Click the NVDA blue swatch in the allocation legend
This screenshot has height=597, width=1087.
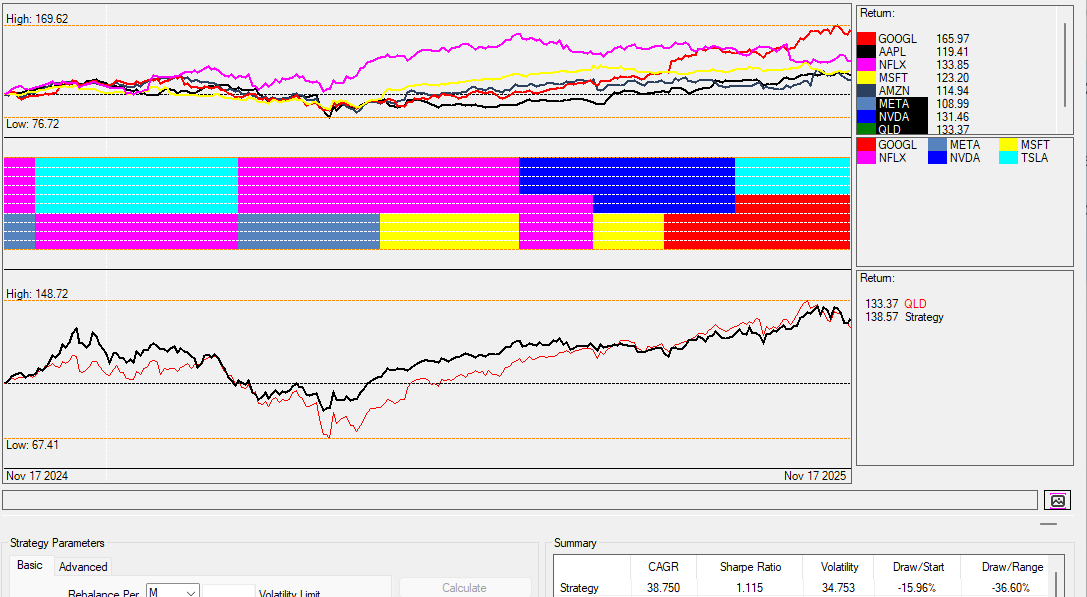[x=937, y=158]
